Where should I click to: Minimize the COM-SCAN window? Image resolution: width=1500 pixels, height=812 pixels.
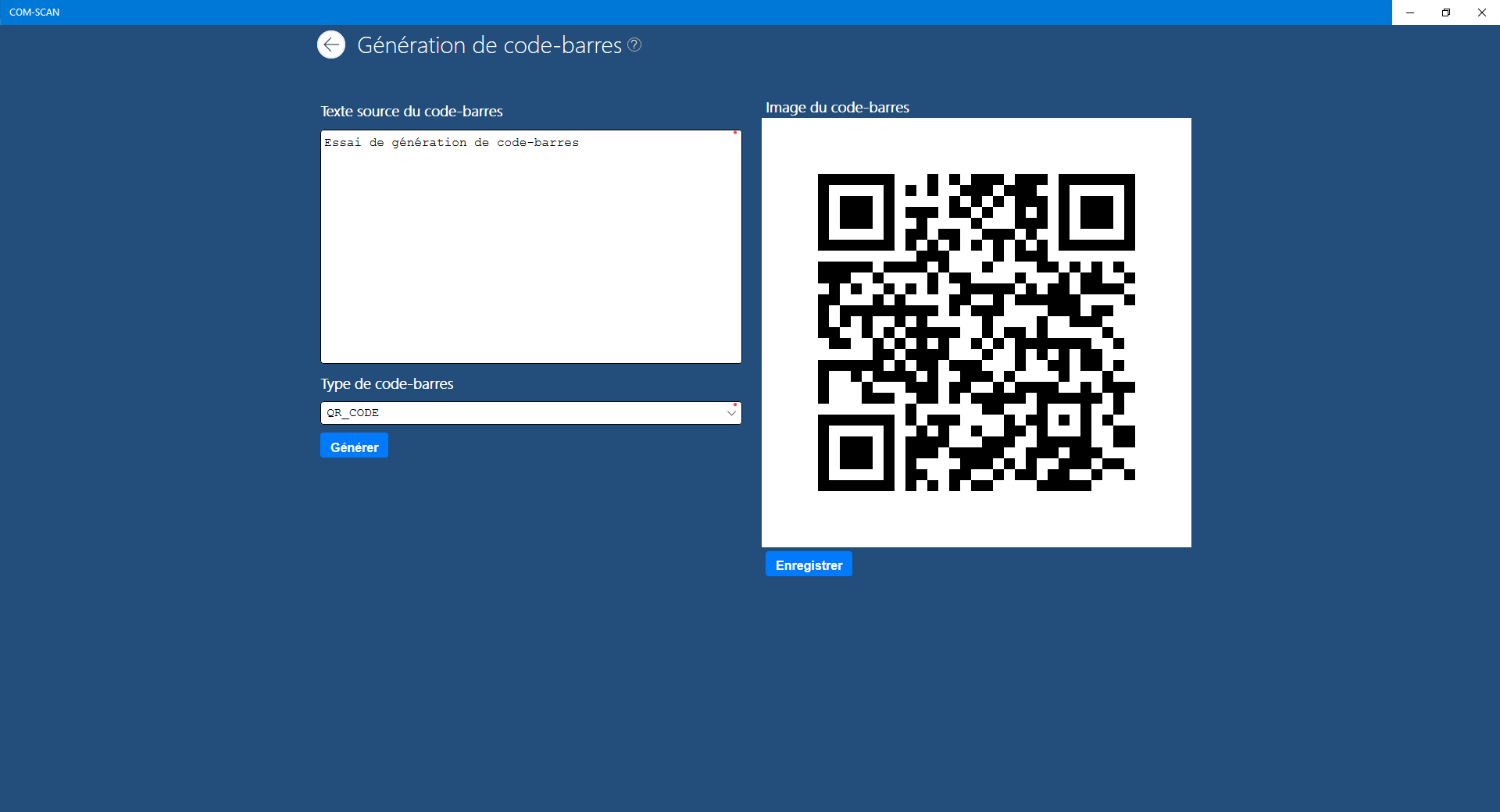(1411, 12)
